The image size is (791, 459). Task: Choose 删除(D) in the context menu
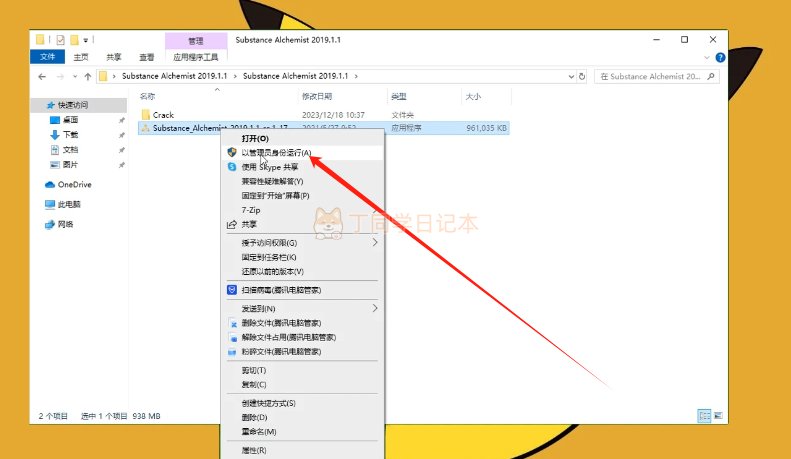[303, 417]
